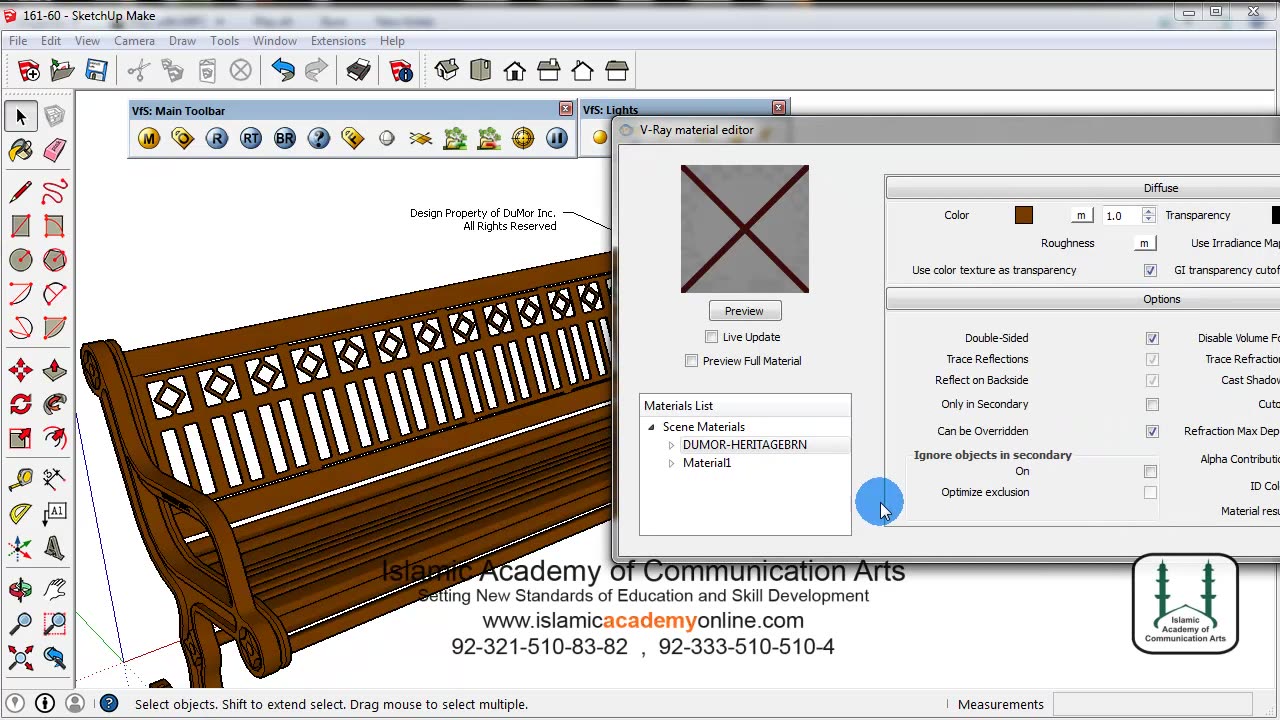
Task: Select the Orbit tool
Action: click(x=21, y=590)
